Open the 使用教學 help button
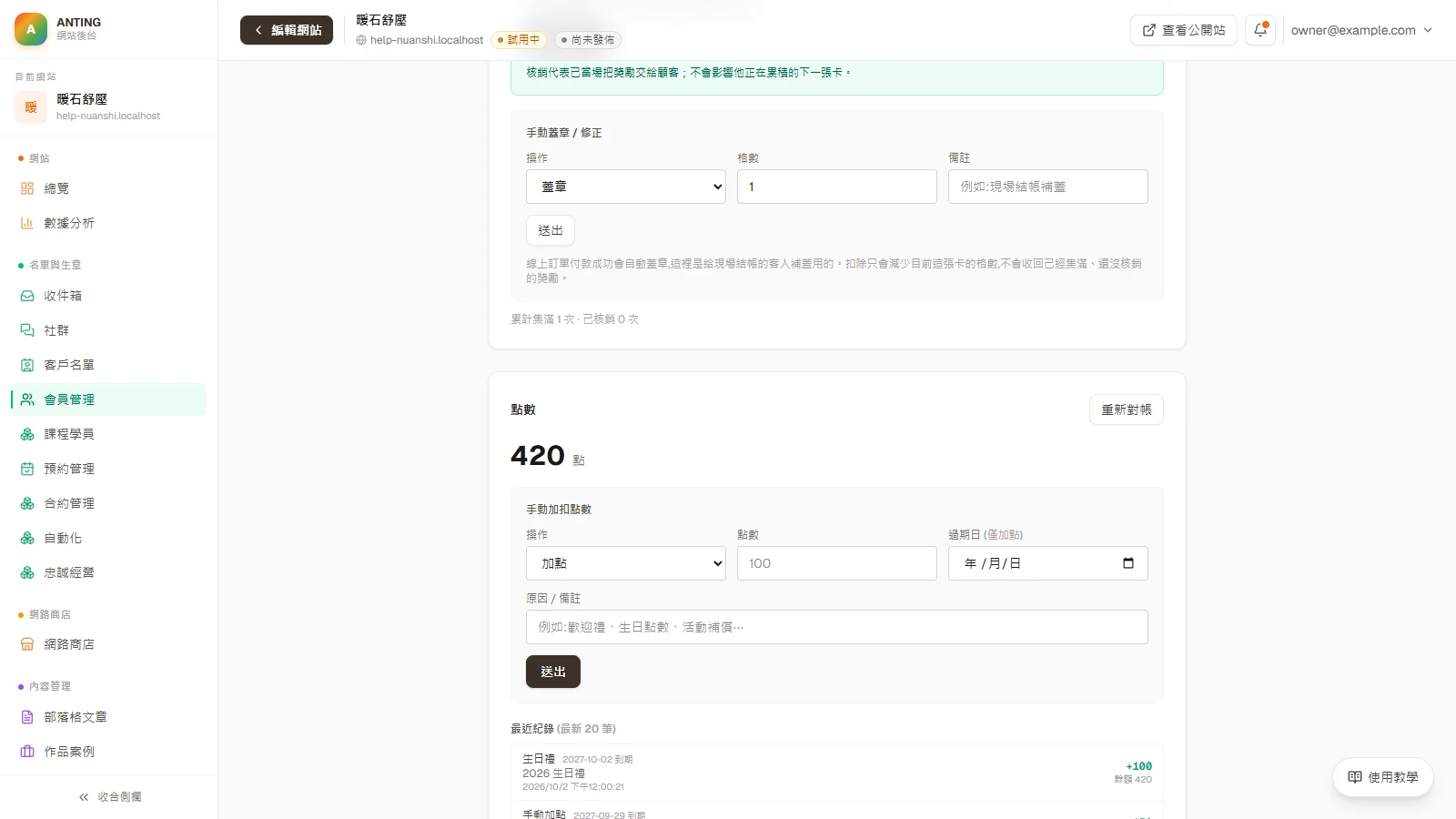Image resolution: width=1456 pixels, height=819 pixels. (x=1383, y=777)
